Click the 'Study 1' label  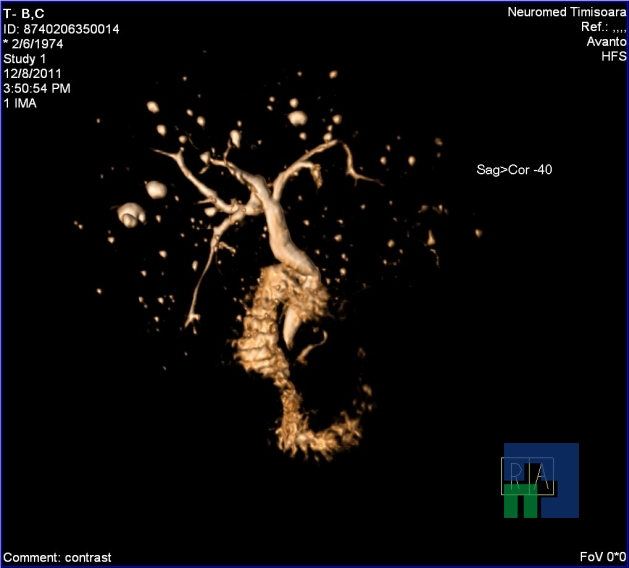24,59
